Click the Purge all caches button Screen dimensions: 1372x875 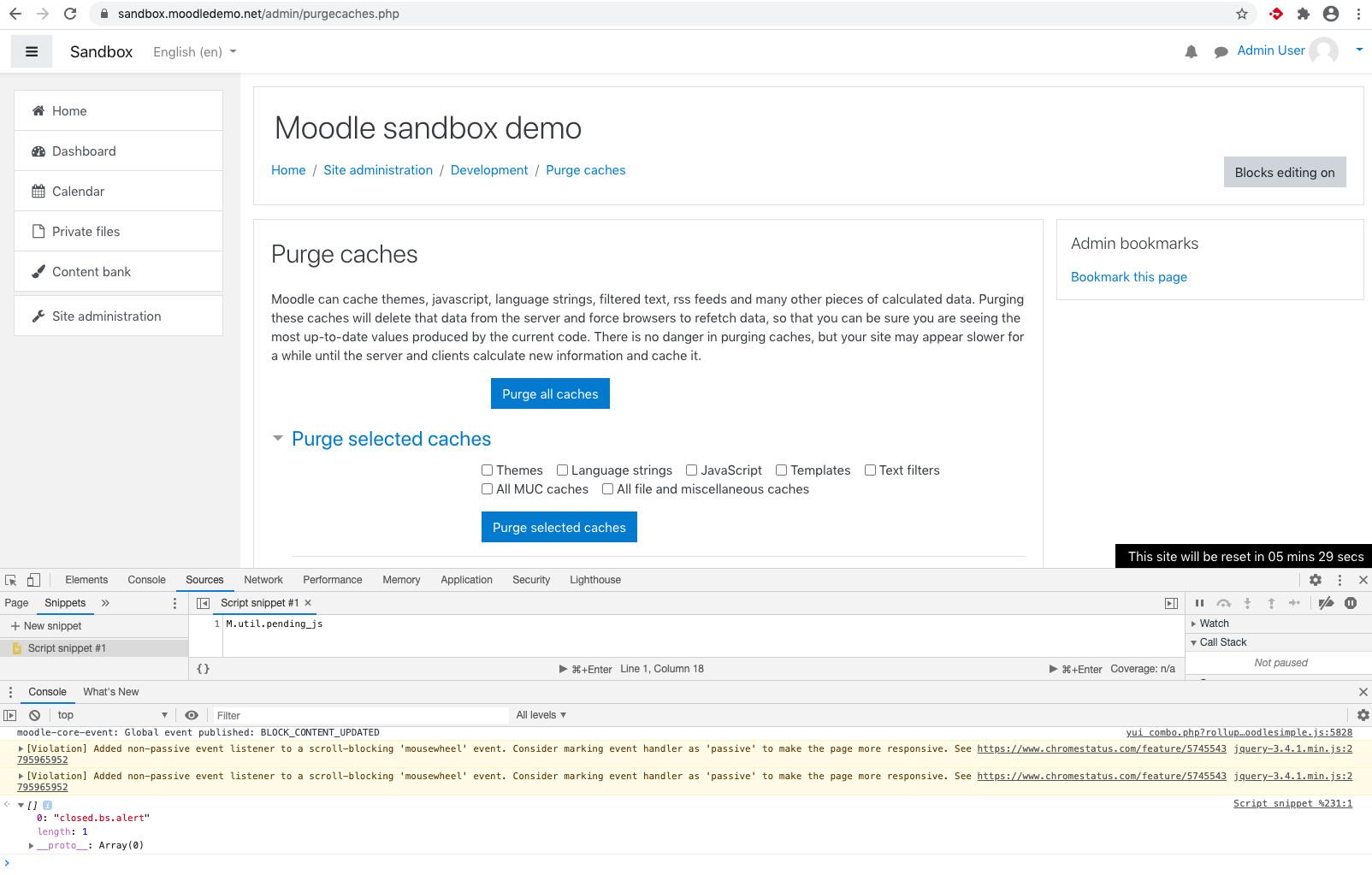(x=550, y=393)
